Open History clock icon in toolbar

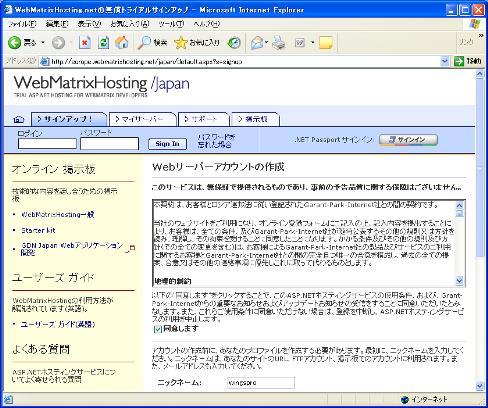click(234, 43)
